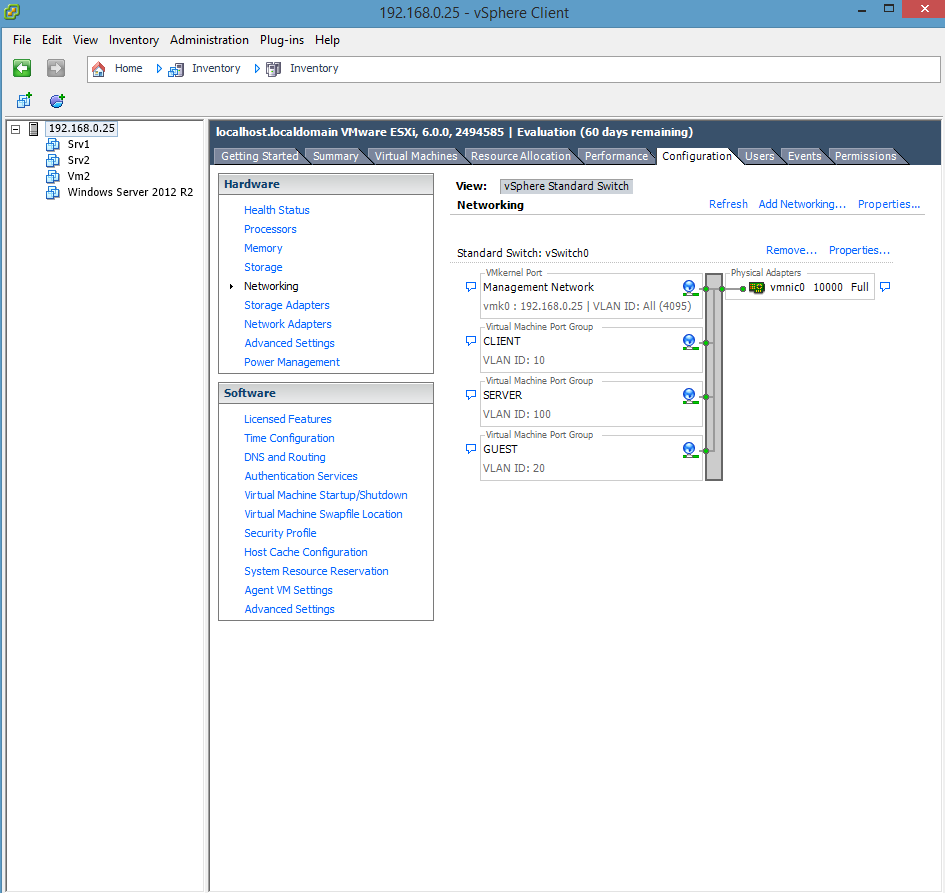Click the network globe icon on GUEST port group

point(690,450)
